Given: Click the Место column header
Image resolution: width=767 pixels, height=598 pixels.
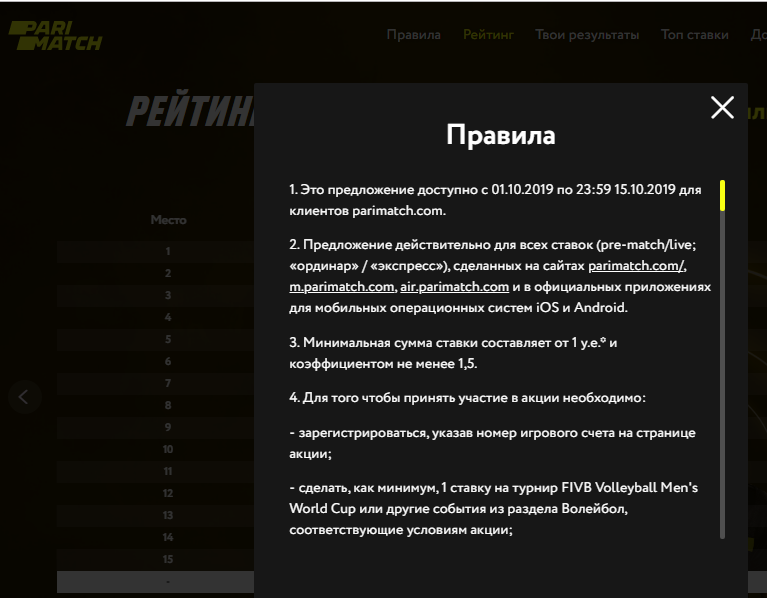Looking at the screenshot, I should coord(168,220).
